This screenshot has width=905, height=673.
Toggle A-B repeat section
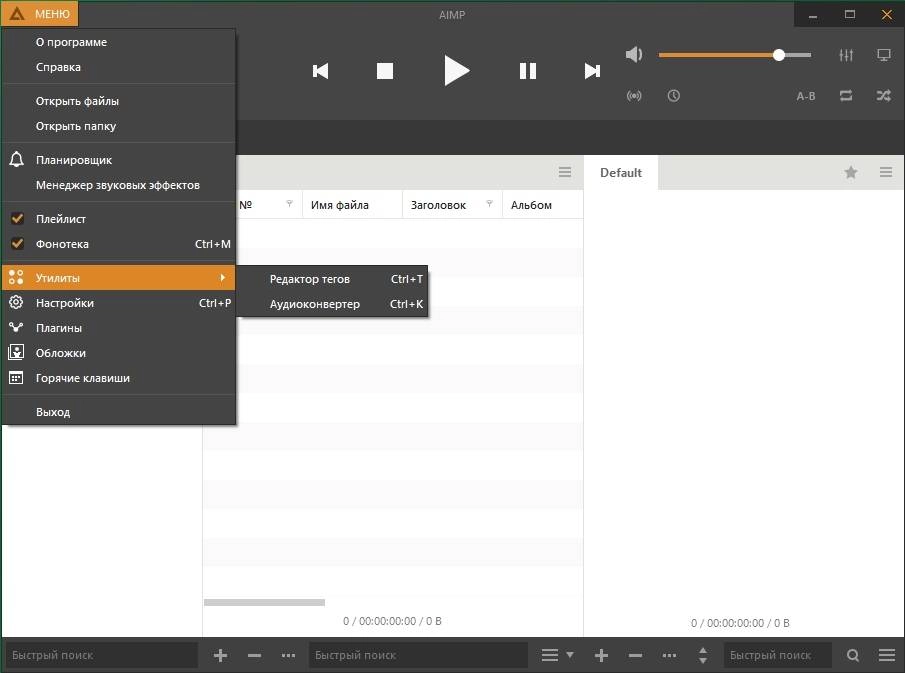[x=806, y=96]
